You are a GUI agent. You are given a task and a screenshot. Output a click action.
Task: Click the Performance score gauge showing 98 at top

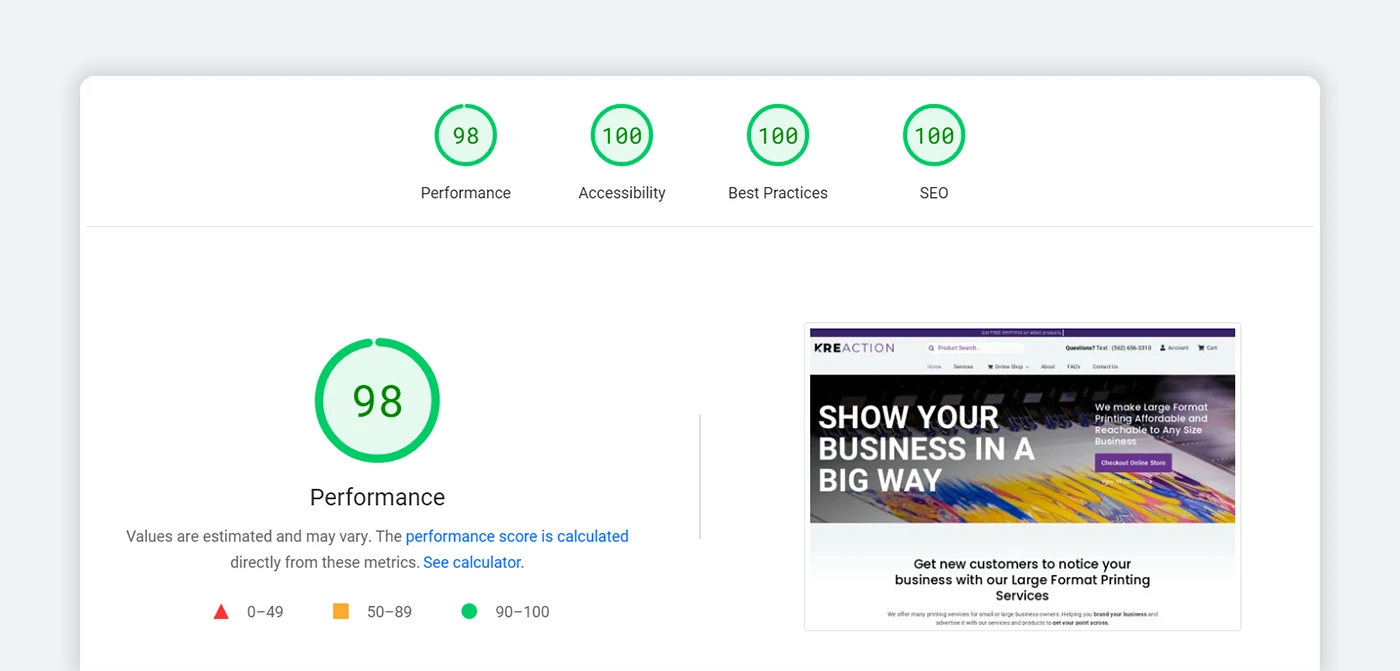466,135
